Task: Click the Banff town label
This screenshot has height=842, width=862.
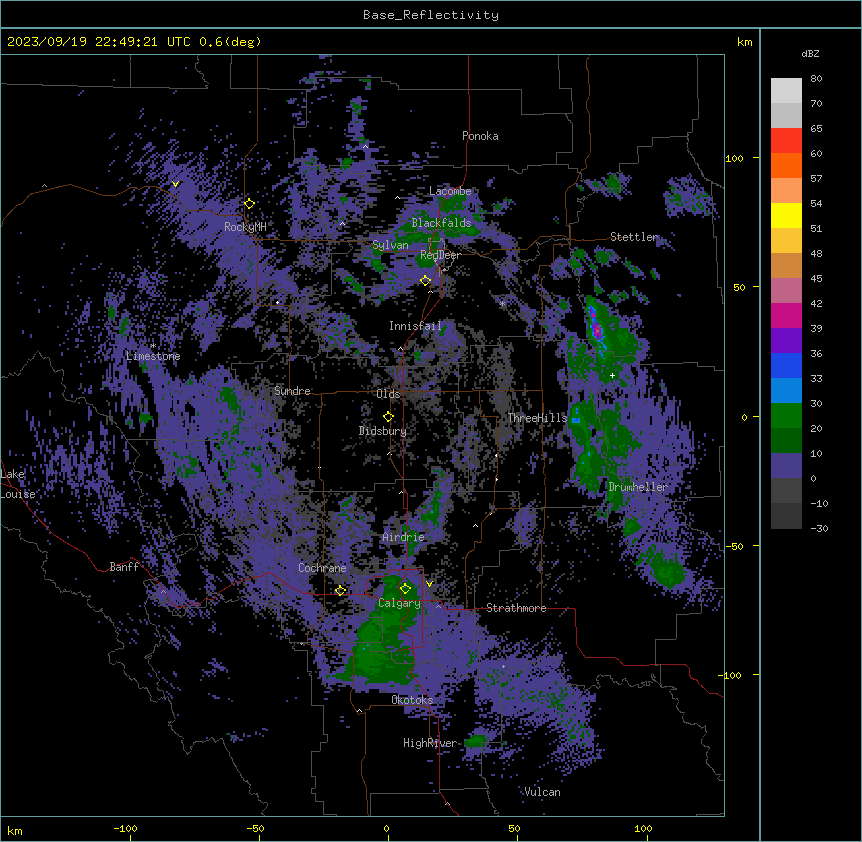Action: (124, 567)
